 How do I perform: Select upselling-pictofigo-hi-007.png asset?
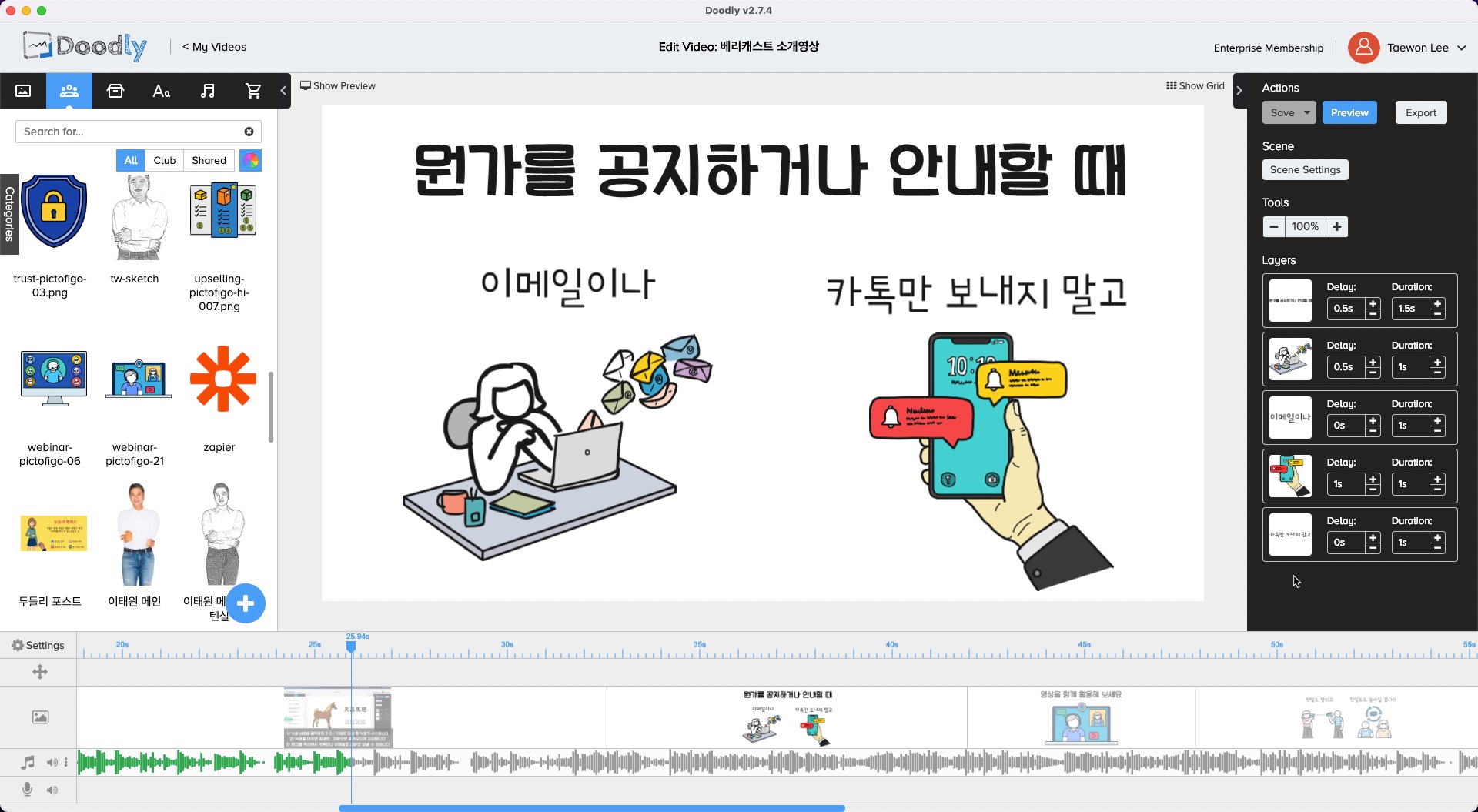222,210
